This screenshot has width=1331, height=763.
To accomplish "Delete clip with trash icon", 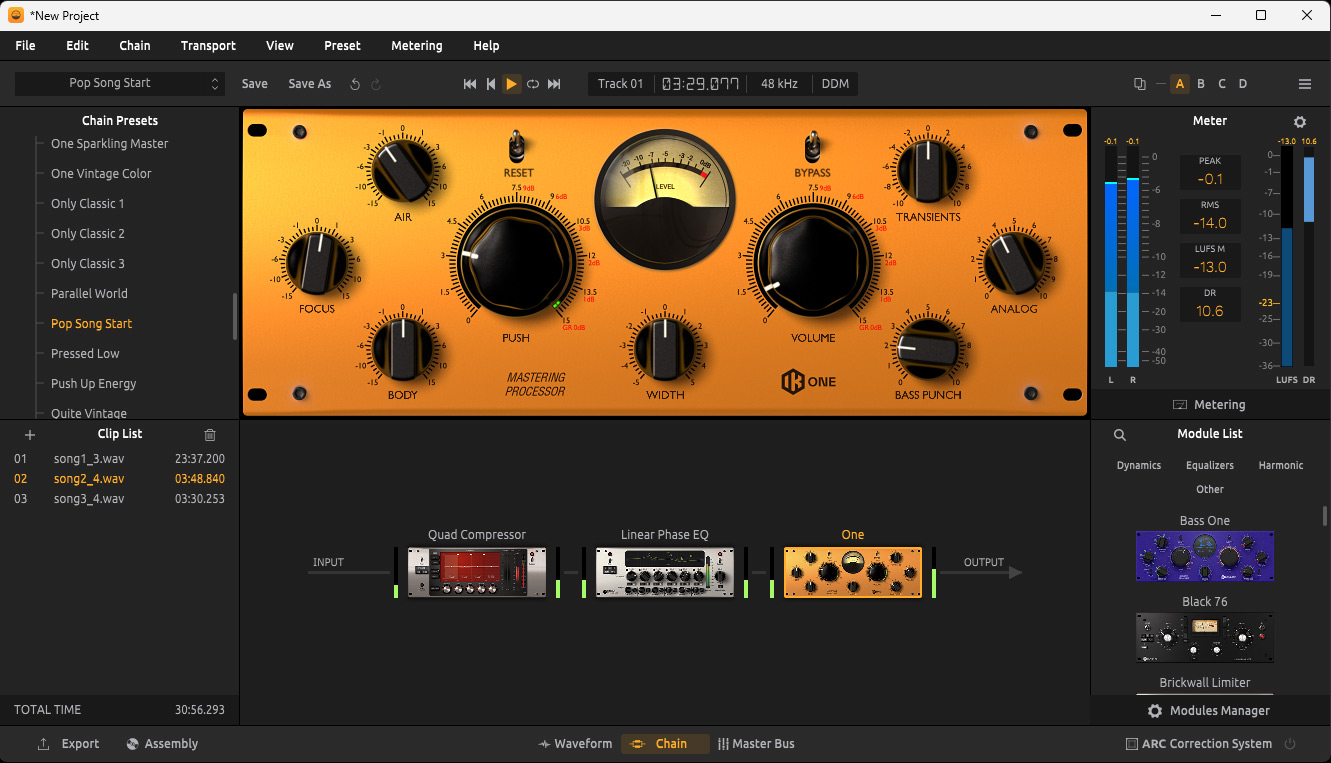I will [x=210, y=434].
